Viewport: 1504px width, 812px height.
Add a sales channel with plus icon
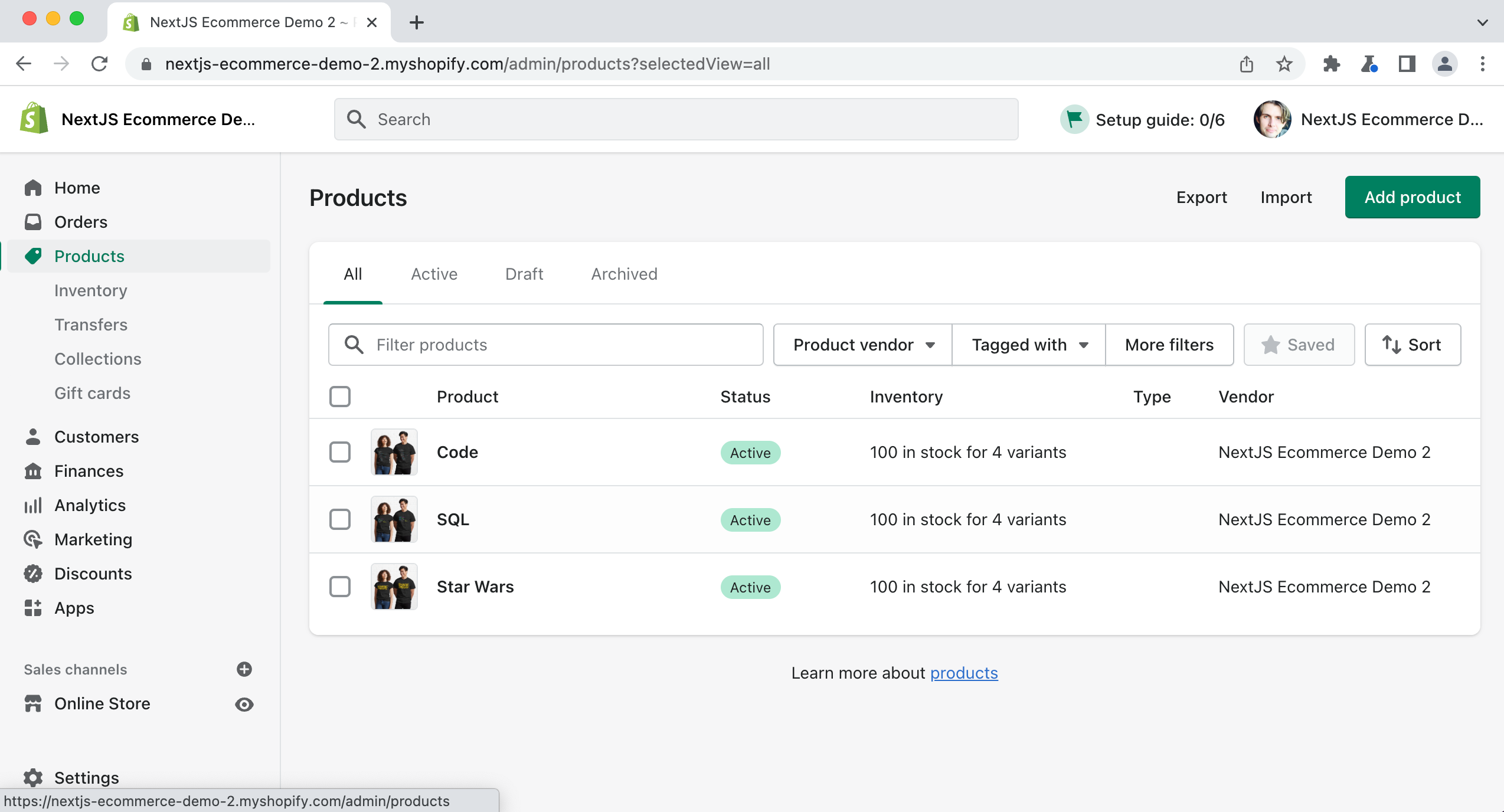pyautogui.click(x=244, y=669)
